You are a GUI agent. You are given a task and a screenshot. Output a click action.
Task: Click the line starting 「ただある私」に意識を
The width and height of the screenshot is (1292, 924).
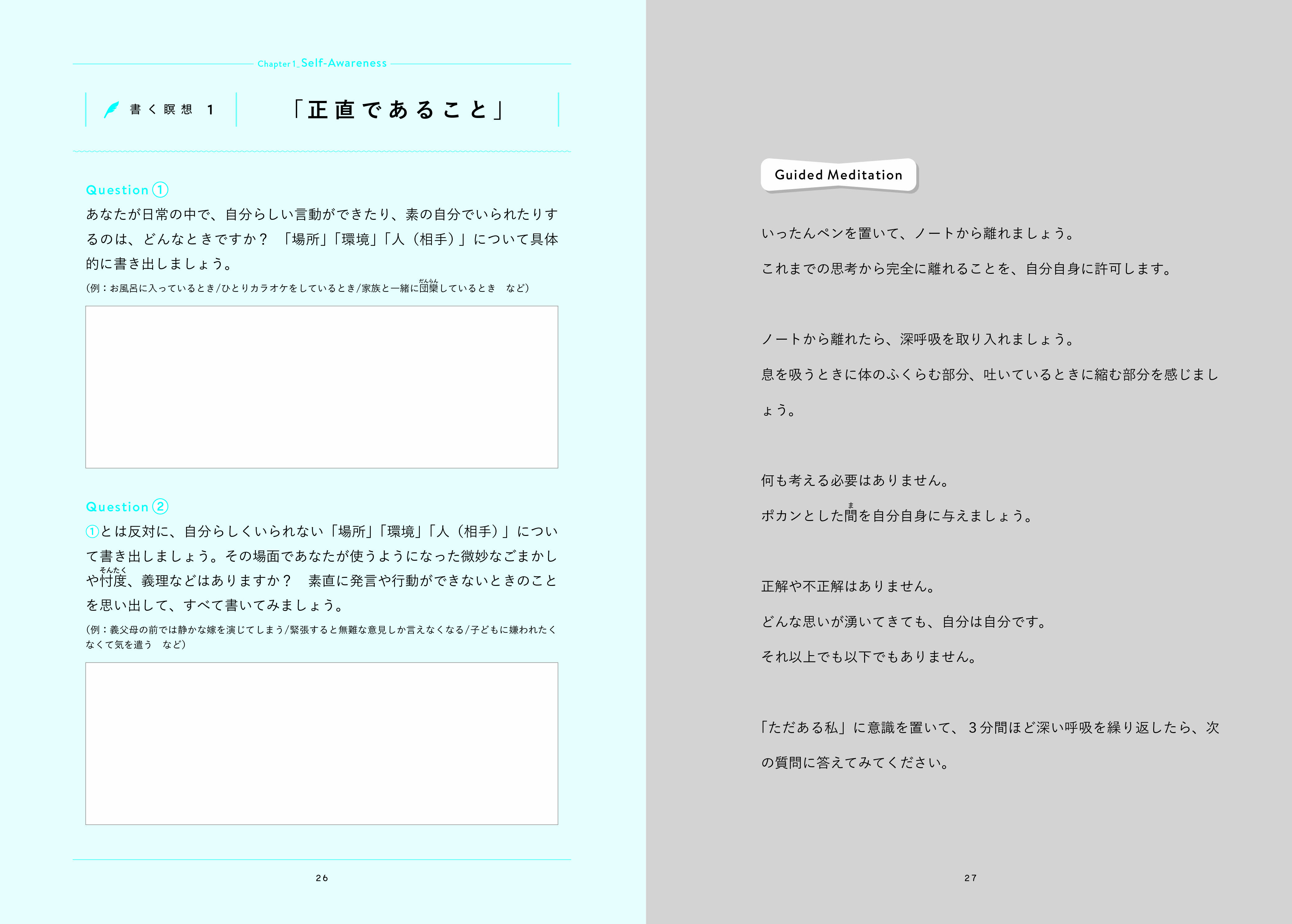pyautogui.click(x=991, y=728)
